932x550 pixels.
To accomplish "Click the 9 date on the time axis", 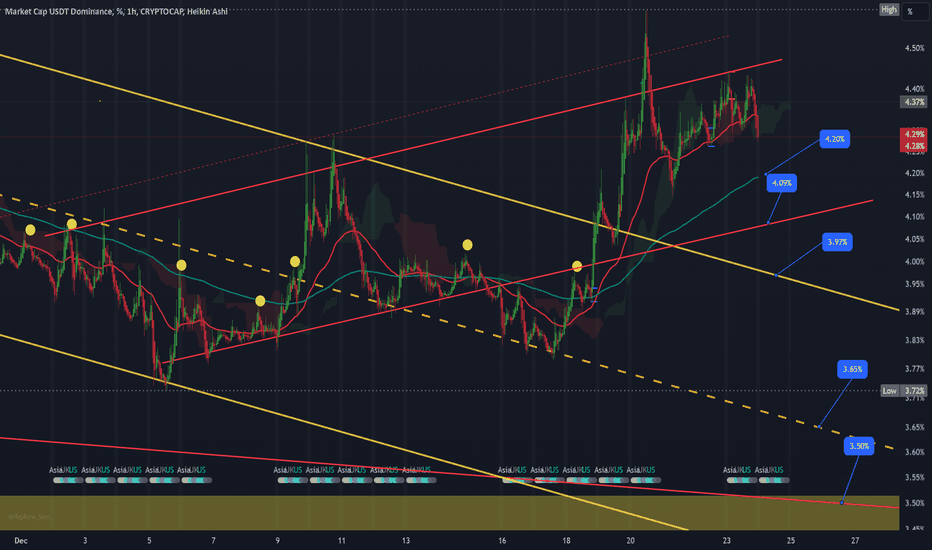I will (x=278, y=540).
